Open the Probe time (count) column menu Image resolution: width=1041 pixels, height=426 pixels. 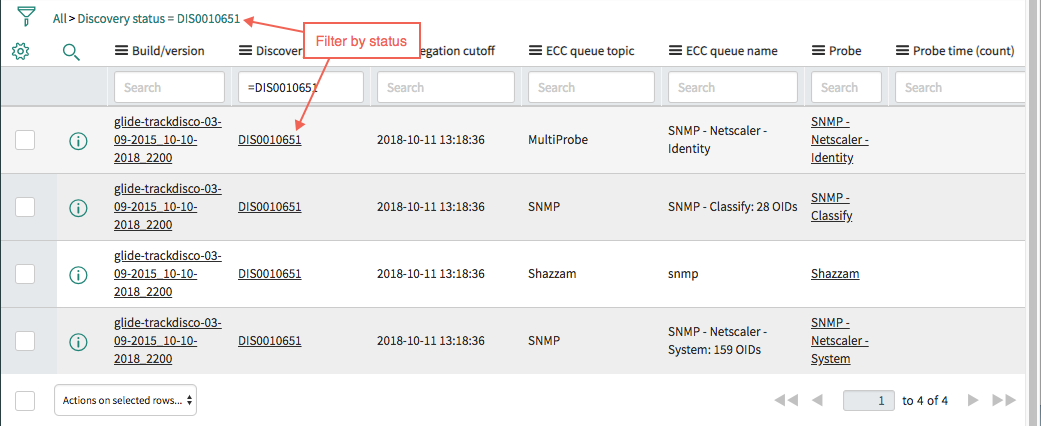(x=902, y=50)
